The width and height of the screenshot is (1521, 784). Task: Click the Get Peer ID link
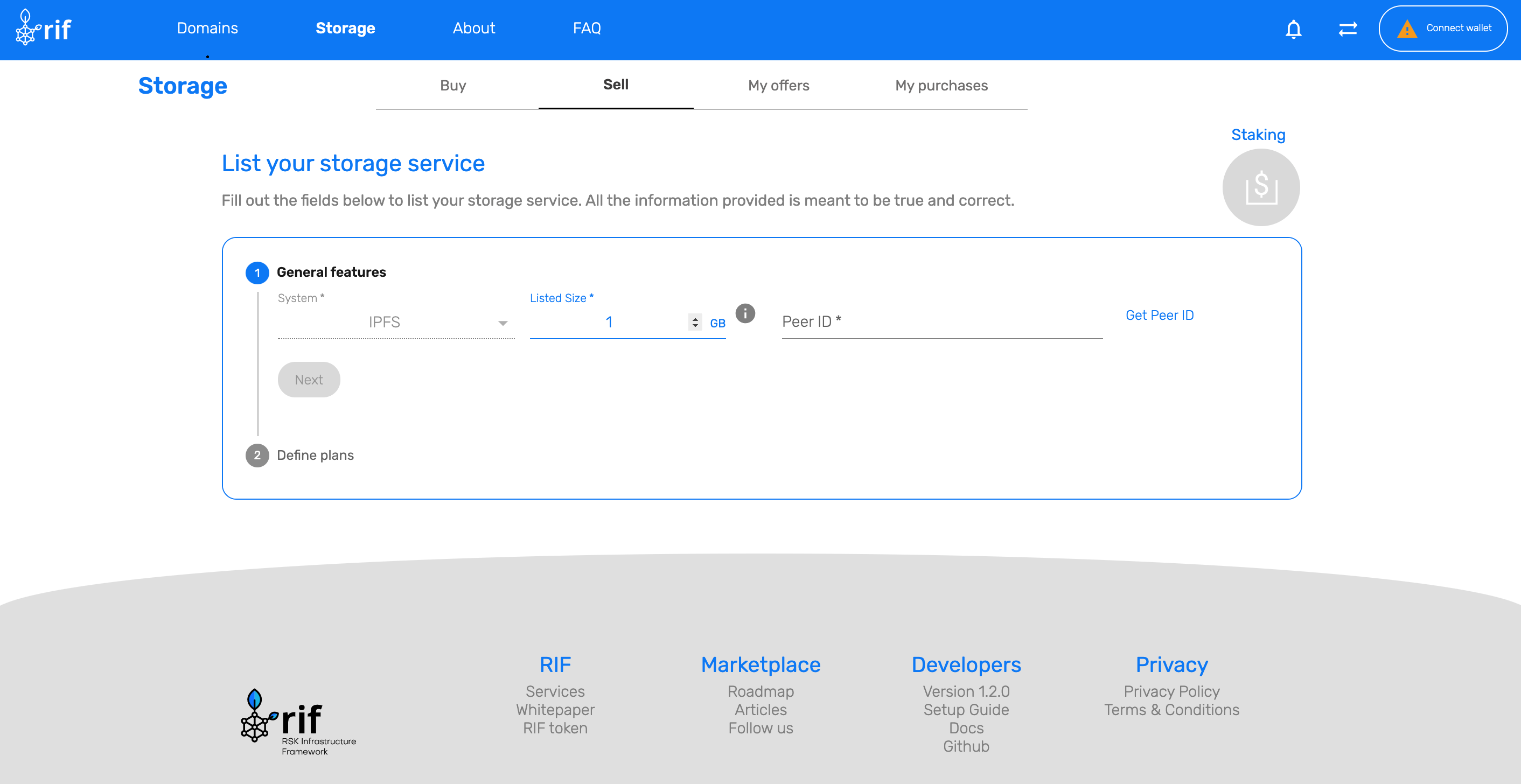coord(1159,315)
